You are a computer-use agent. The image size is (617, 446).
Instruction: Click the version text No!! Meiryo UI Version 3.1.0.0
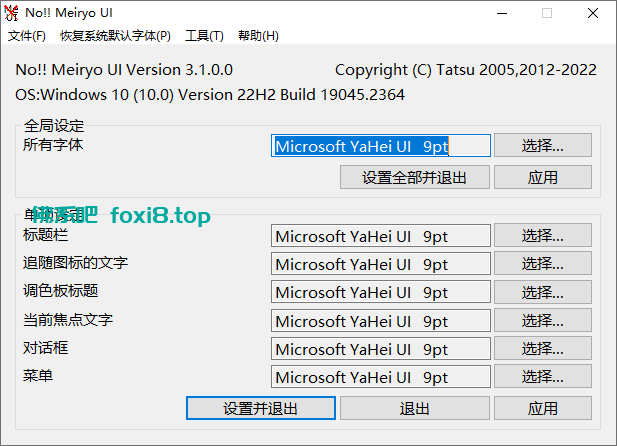124,70
